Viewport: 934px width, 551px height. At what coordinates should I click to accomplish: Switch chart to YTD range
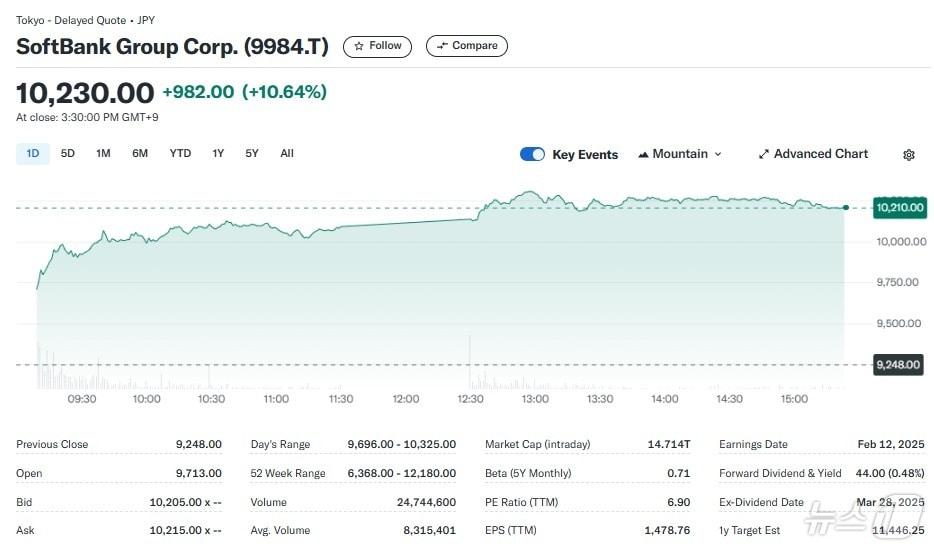(180, 153)
